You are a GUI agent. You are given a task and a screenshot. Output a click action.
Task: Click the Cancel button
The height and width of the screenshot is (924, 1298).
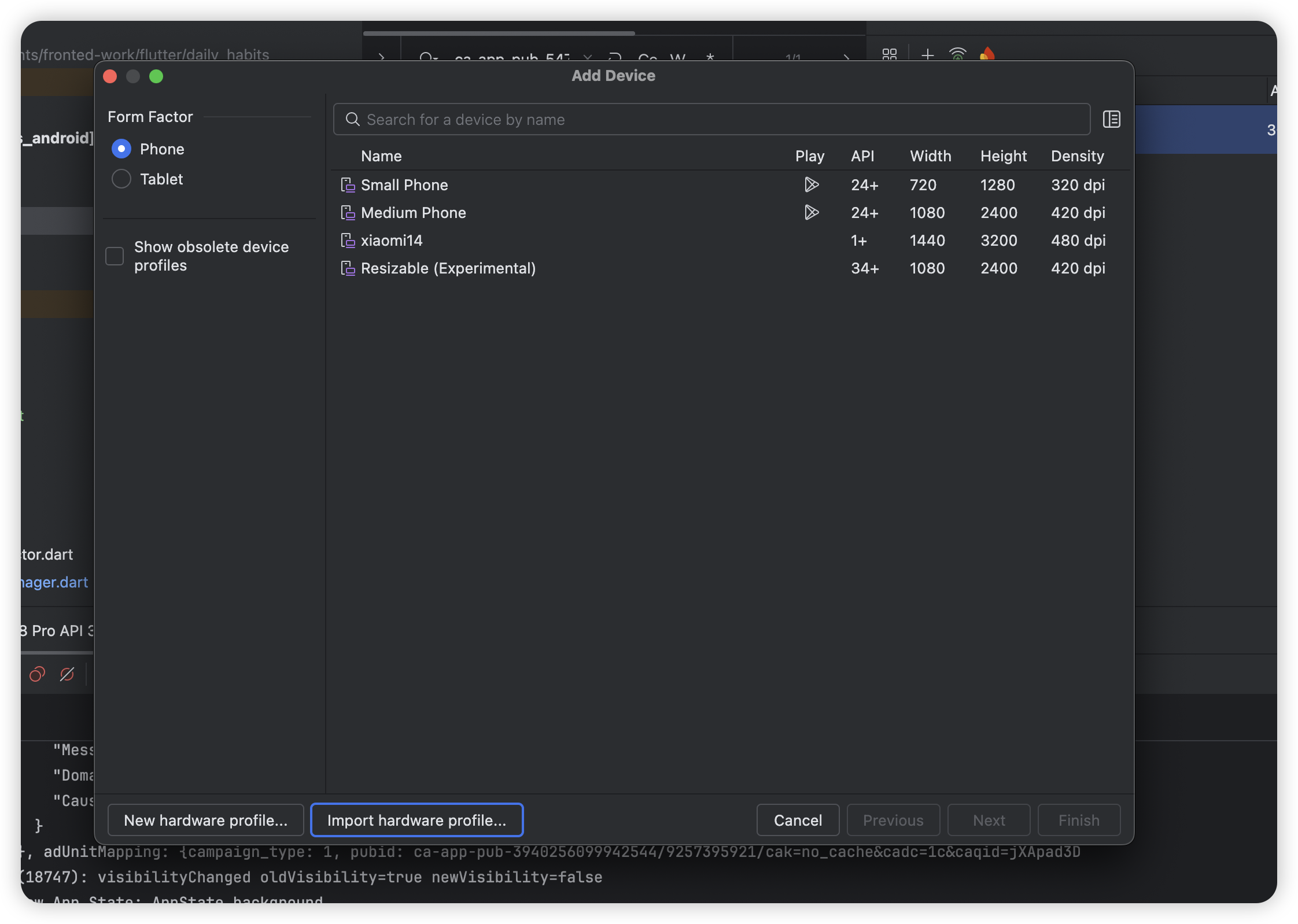(x=798, y=820)
